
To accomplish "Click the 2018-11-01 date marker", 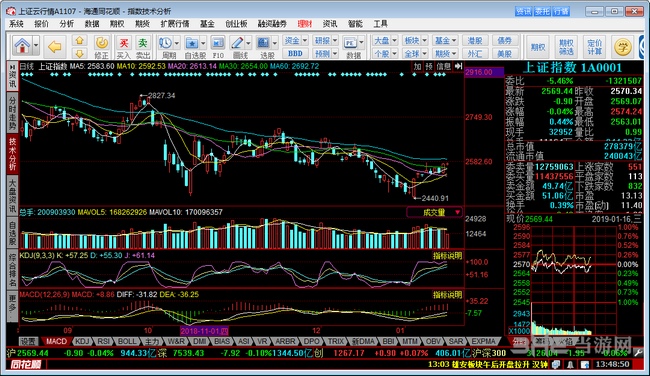I will coord(204,331).
